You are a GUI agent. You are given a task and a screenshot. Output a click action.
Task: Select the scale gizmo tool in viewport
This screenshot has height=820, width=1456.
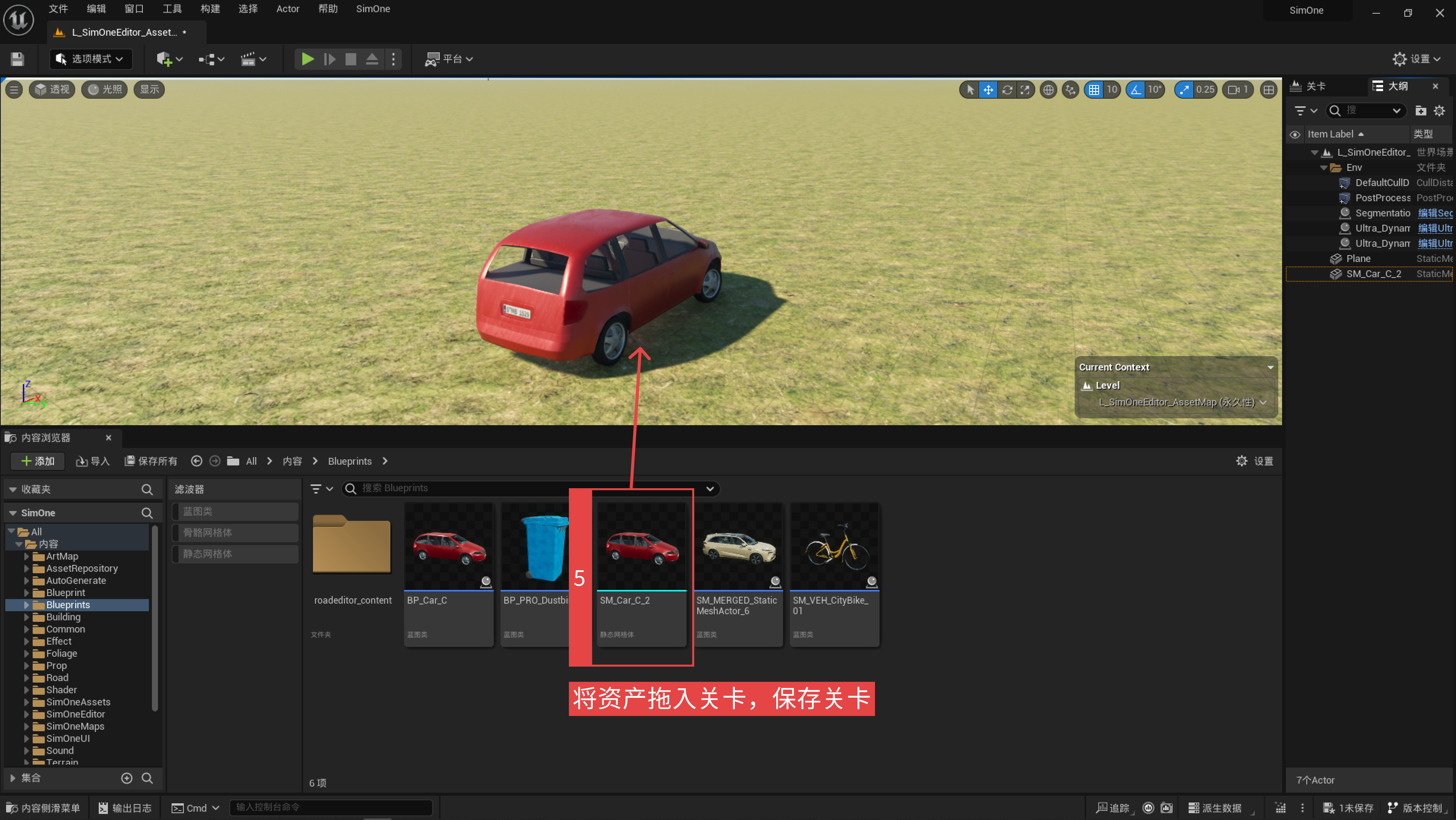click(x=1025, y=89)
